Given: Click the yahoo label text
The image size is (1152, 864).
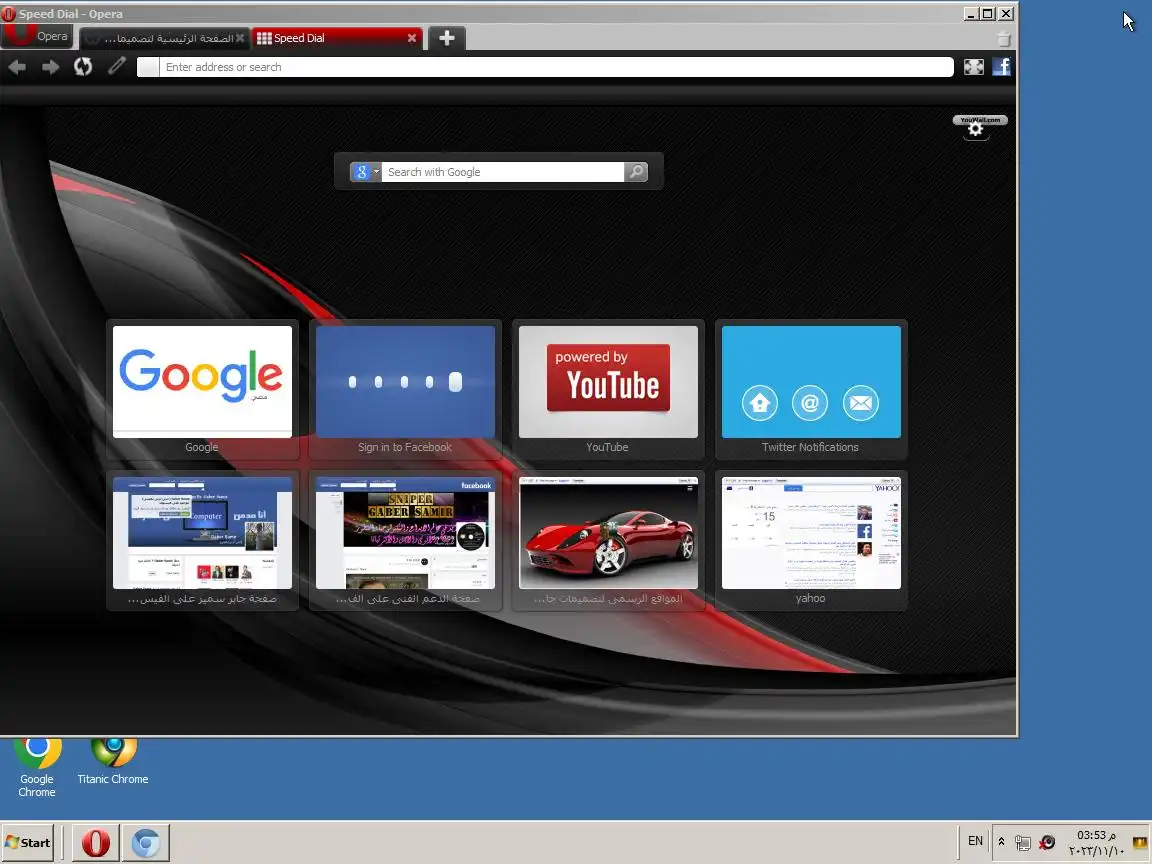Looking at the screenshot, I should tap(810, 598).
